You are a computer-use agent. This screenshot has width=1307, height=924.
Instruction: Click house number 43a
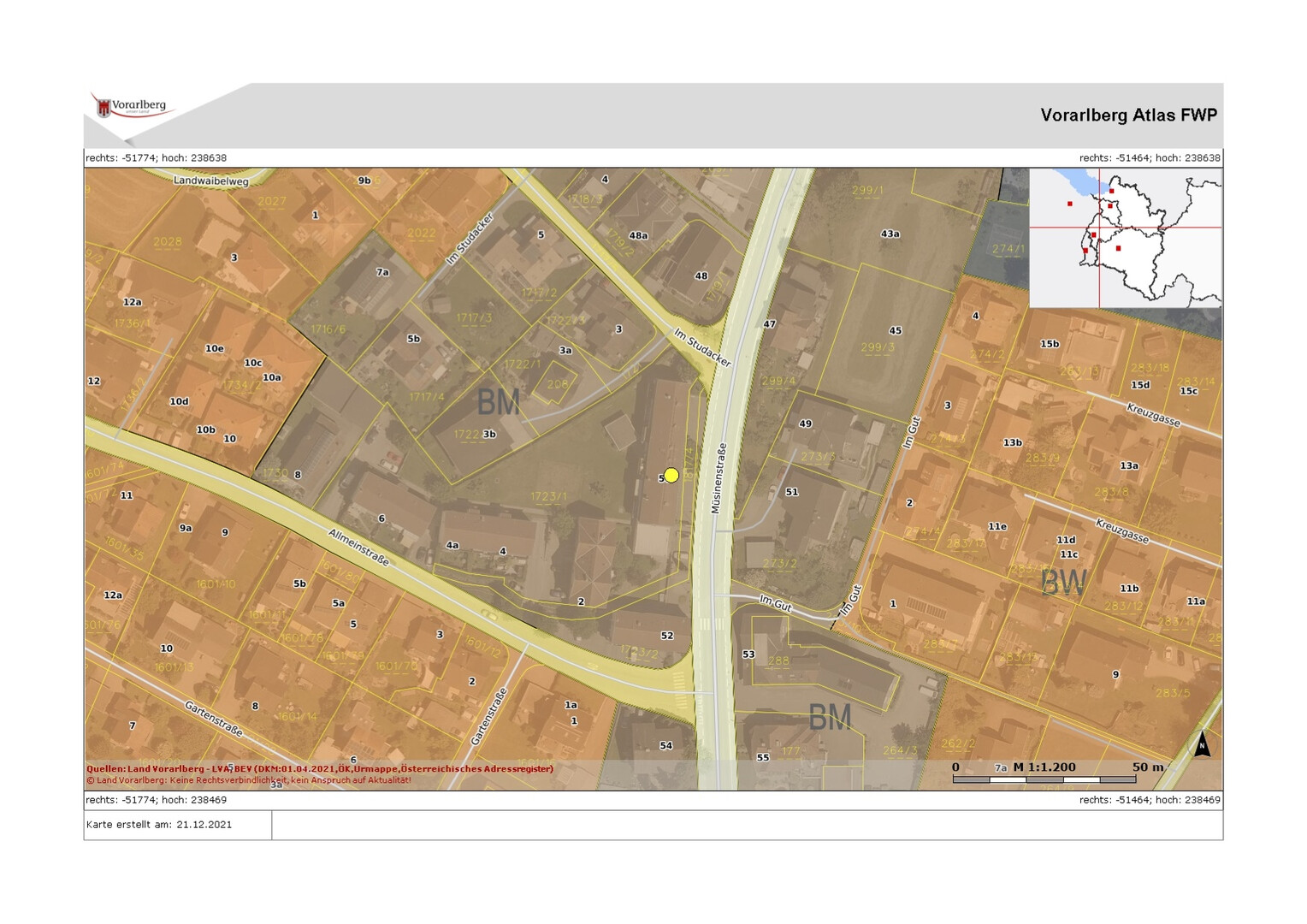890,234
